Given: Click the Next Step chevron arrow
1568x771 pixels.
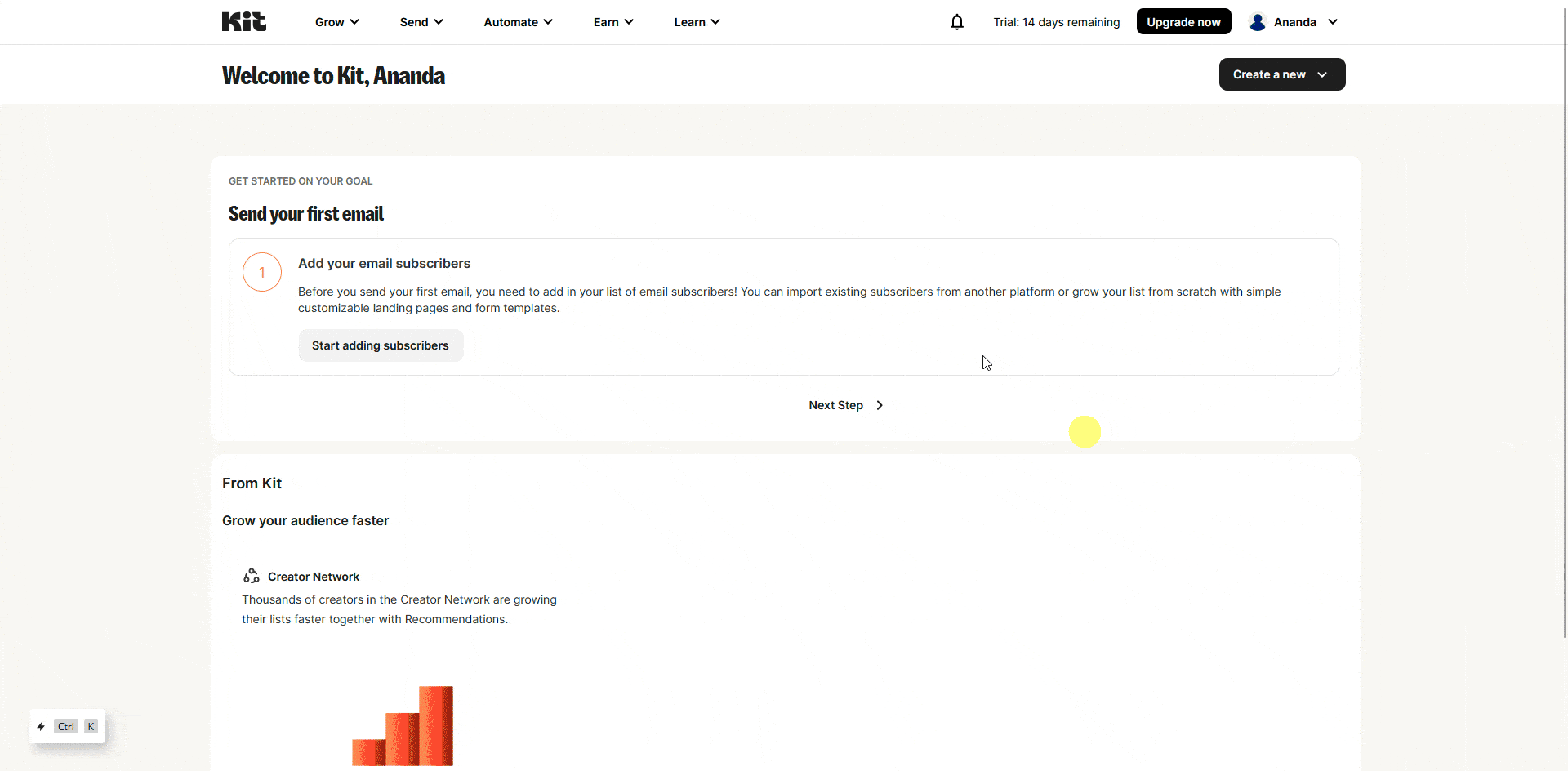Looking at the screenshot, I should click(879, 405).
